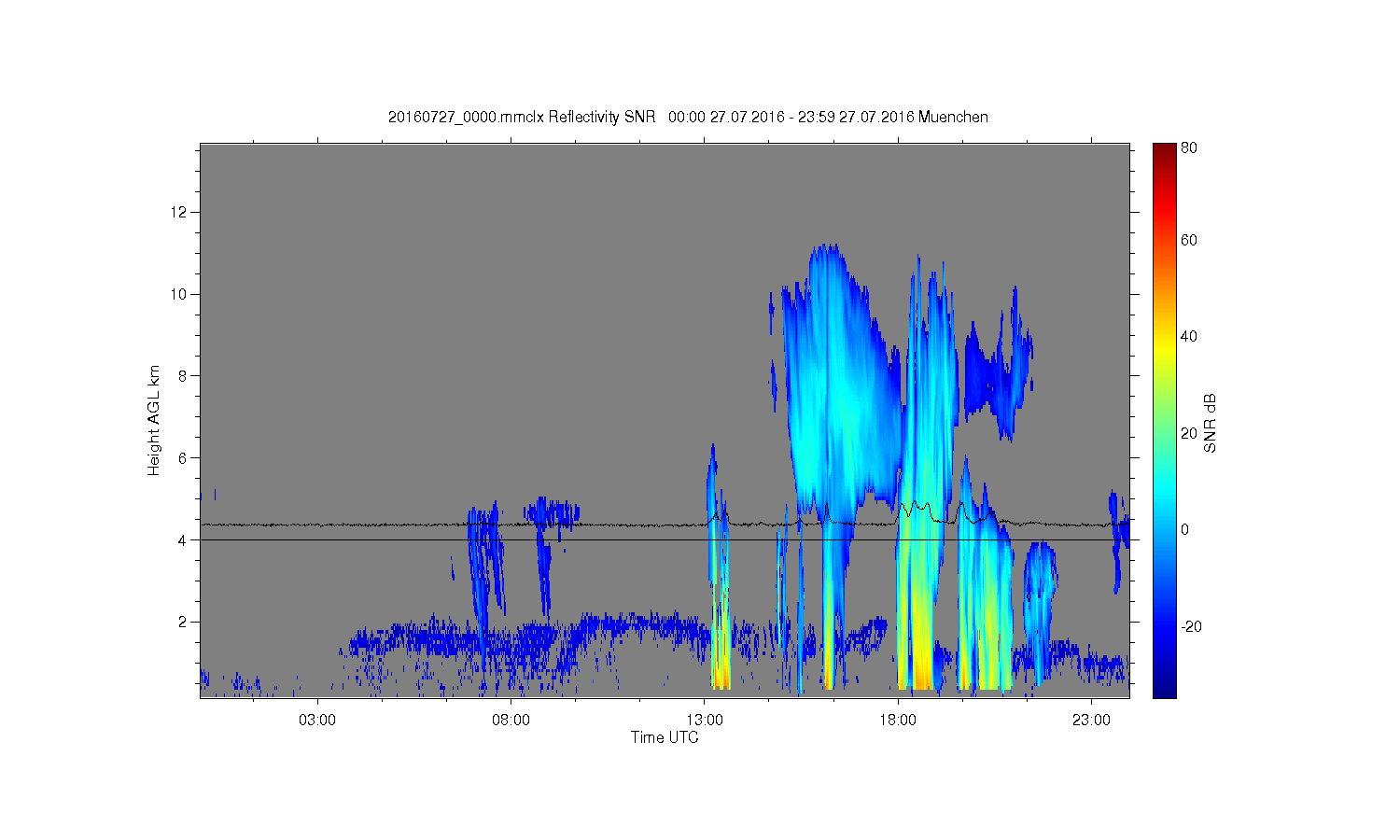Select the 18:00 time tick label
The height and width of the screenshot is (840, 1400).
[x=898, y=721]
